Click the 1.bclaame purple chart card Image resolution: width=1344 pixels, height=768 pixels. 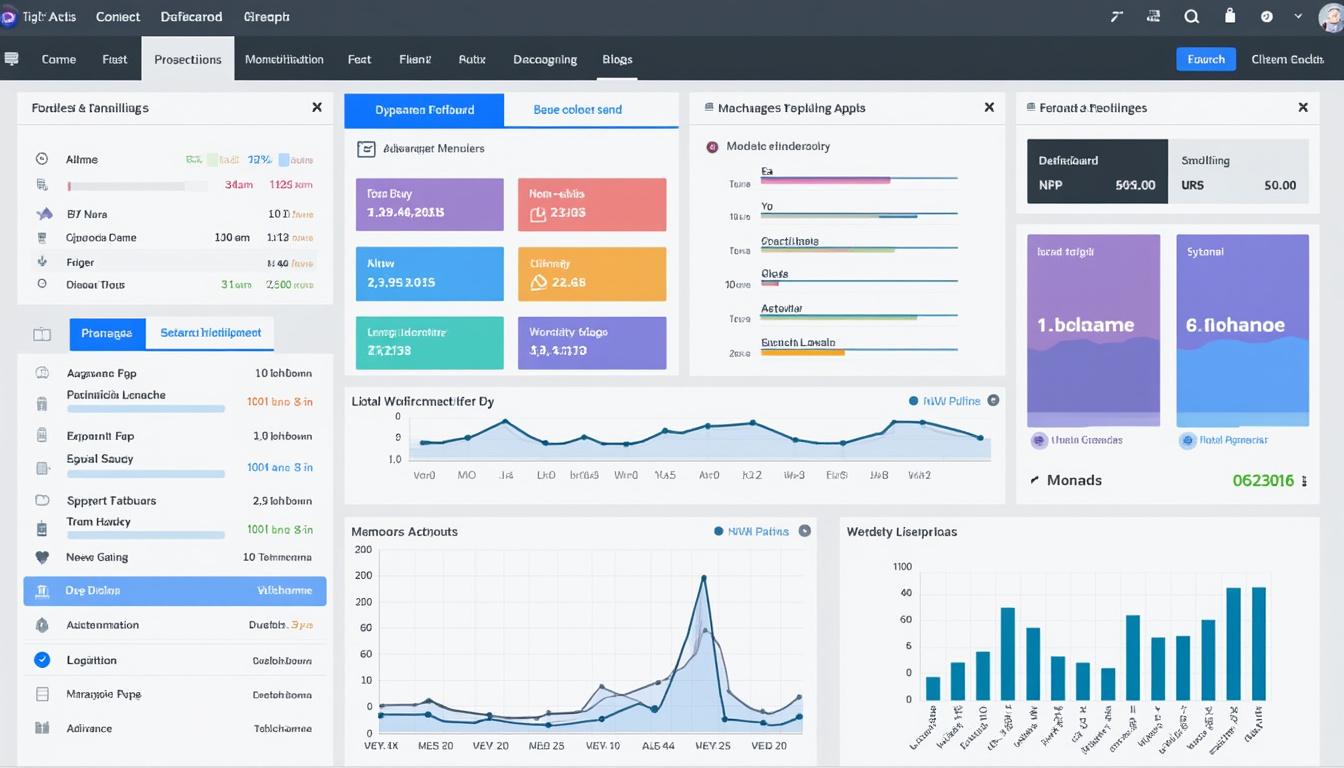pos(1094,331)
